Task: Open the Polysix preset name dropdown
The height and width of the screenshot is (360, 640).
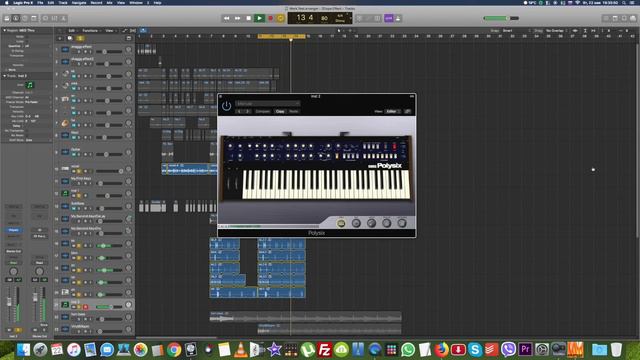Action: [x=268, y=104]
